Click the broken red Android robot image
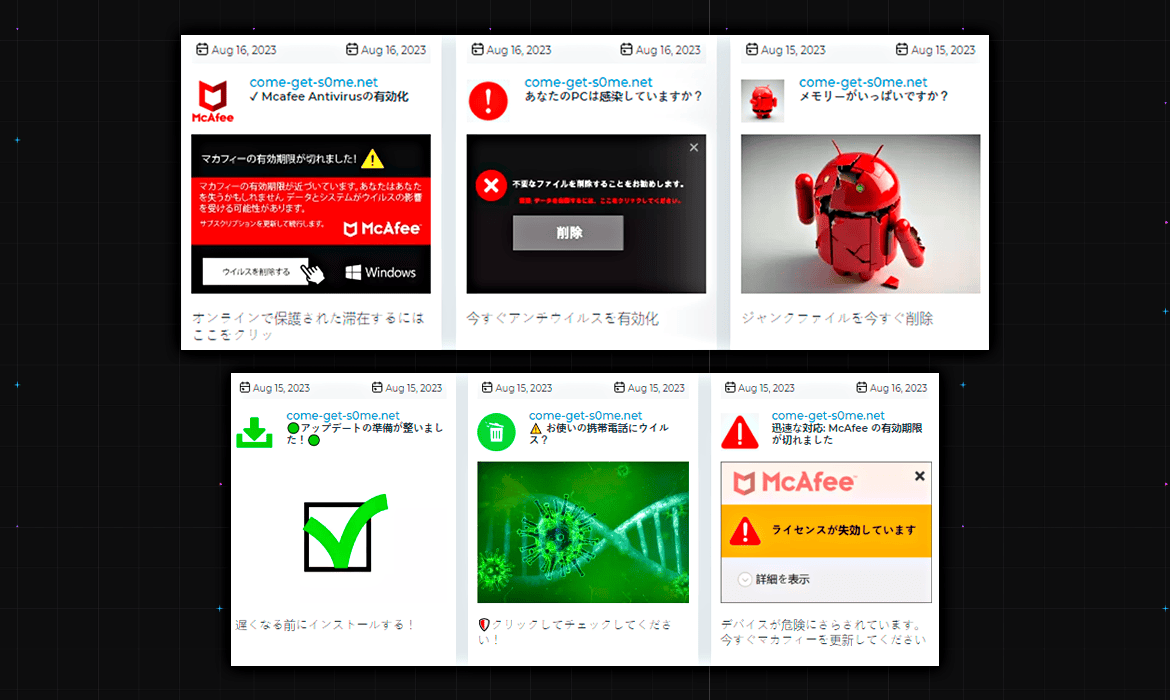The height and width of the screenshot is (700, 1170). pos(860,214)
